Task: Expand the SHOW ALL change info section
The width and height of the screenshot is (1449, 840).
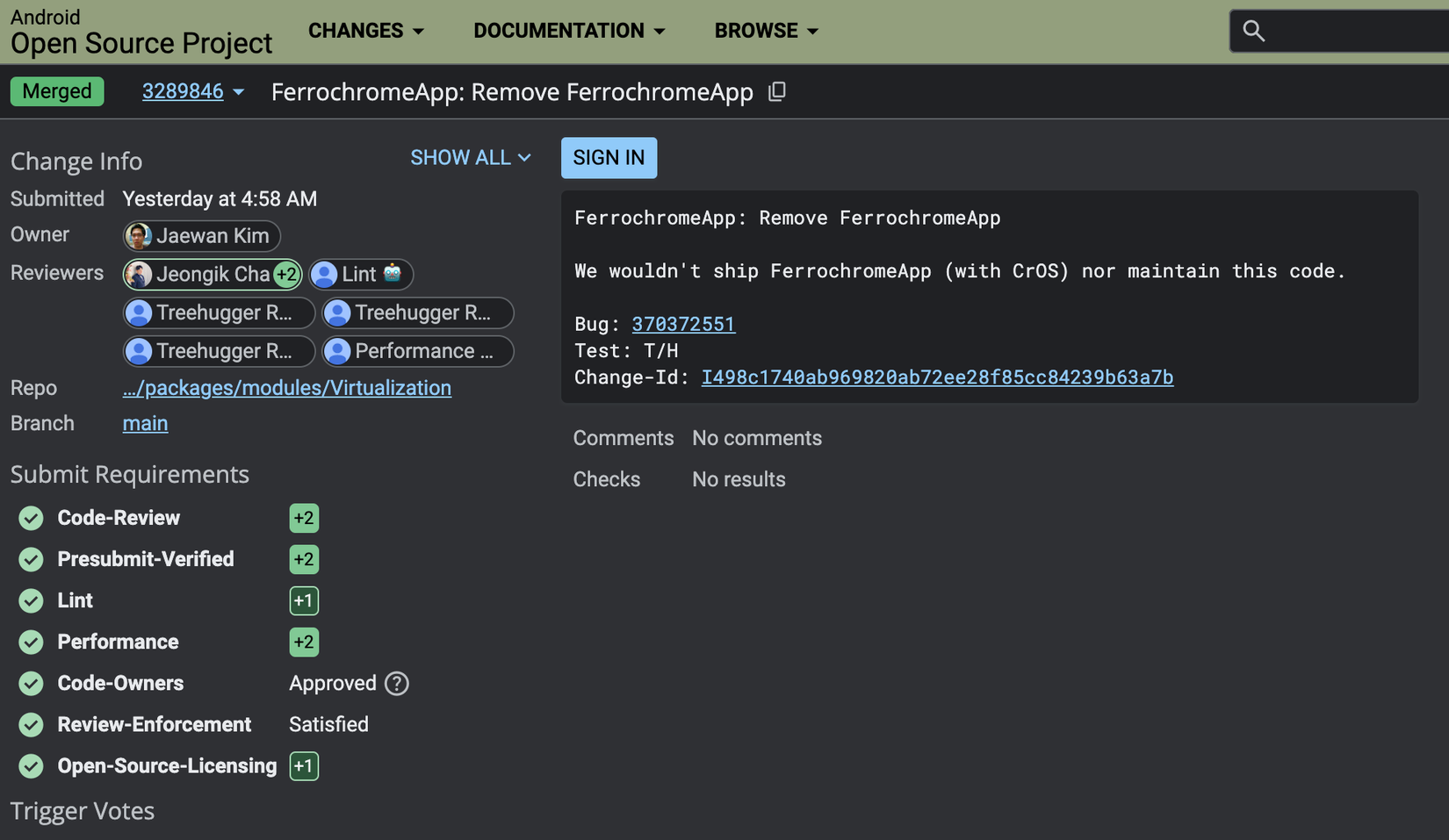Action: click(471, 158)
